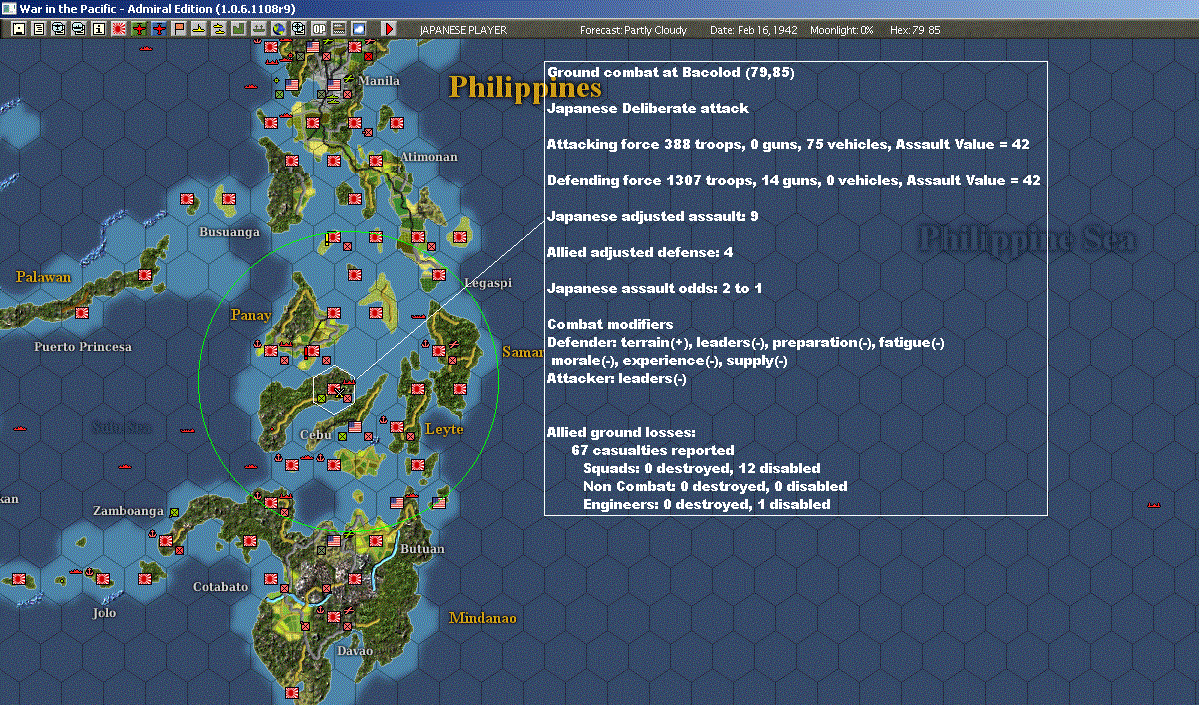The height and width of the screenshot is (705, 1199).
Task: Click 'Allied adjusted defense: 4' line
Action: [x=640, y=252]
